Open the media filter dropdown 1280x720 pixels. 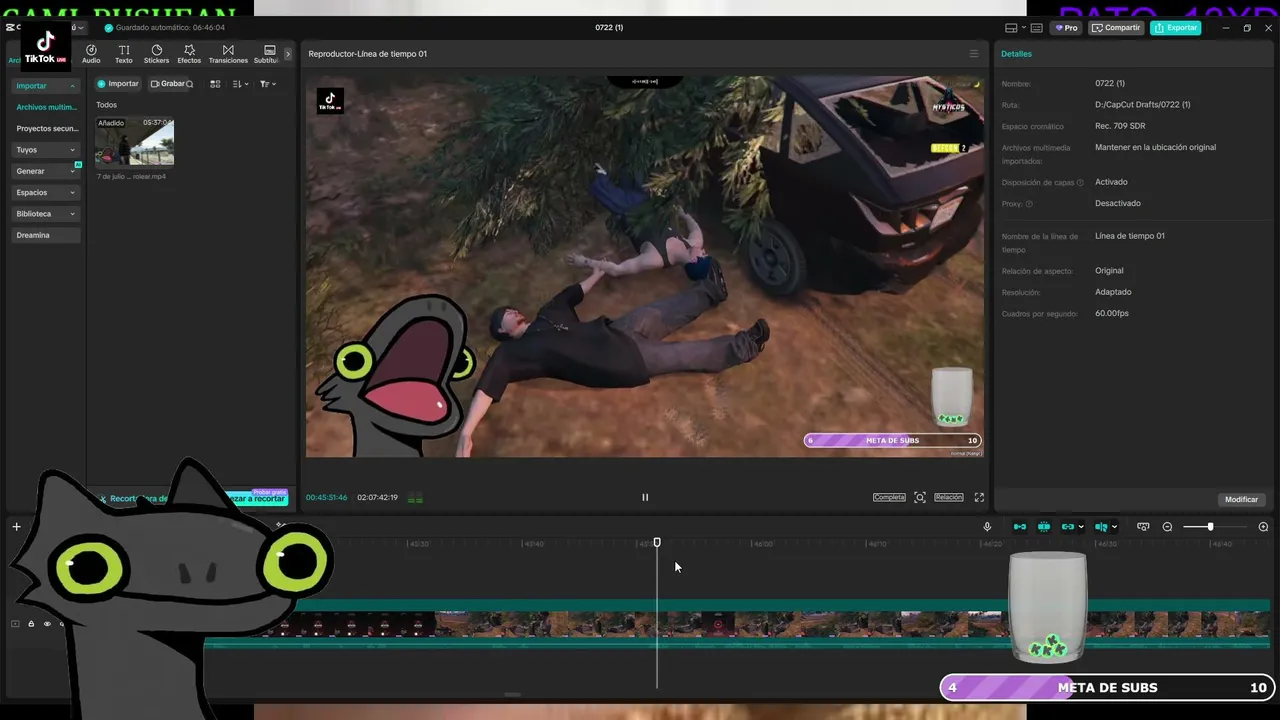point(267,84)
